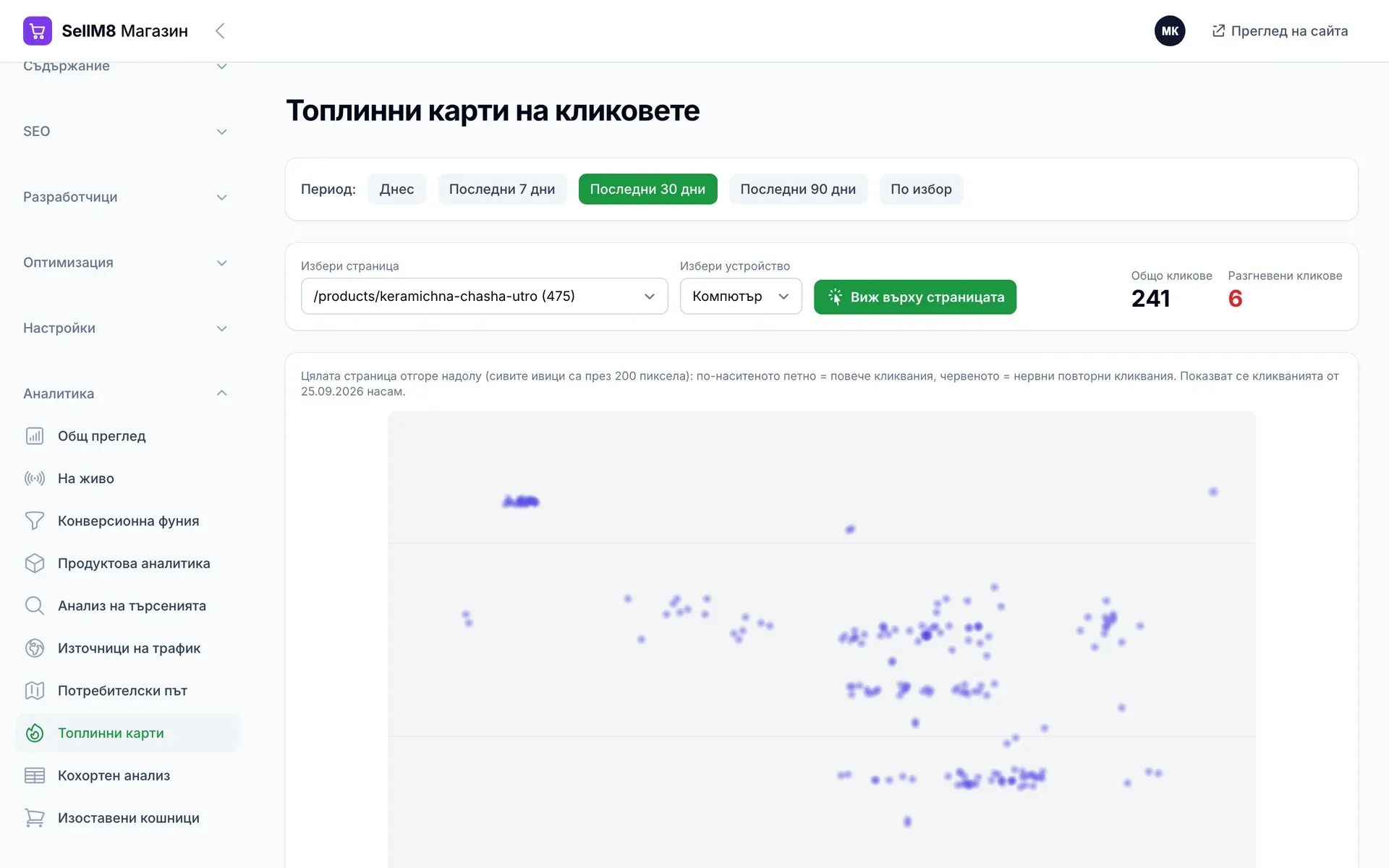The width and height of the screenshot is (1389, 868).
Task: Open the Компютър device dropdown
Action: click(741, 297)
